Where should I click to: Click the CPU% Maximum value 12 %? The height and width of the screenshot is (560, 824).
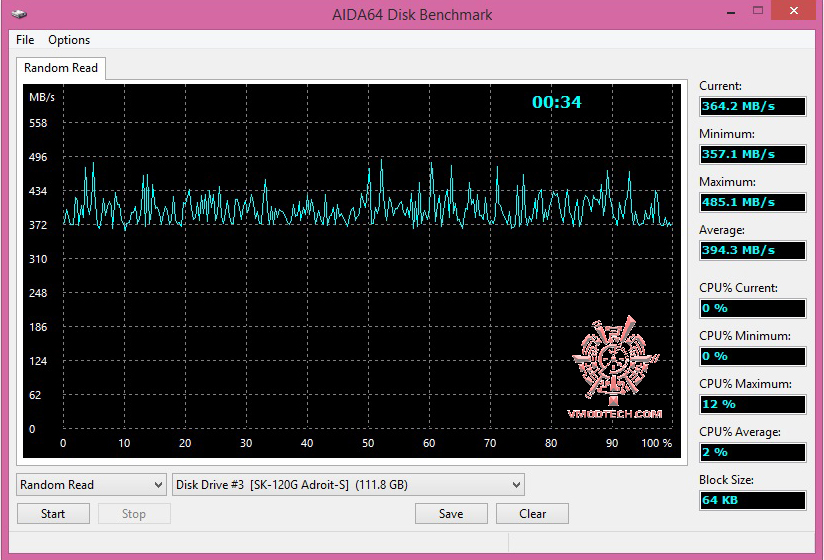pos(753,404)
